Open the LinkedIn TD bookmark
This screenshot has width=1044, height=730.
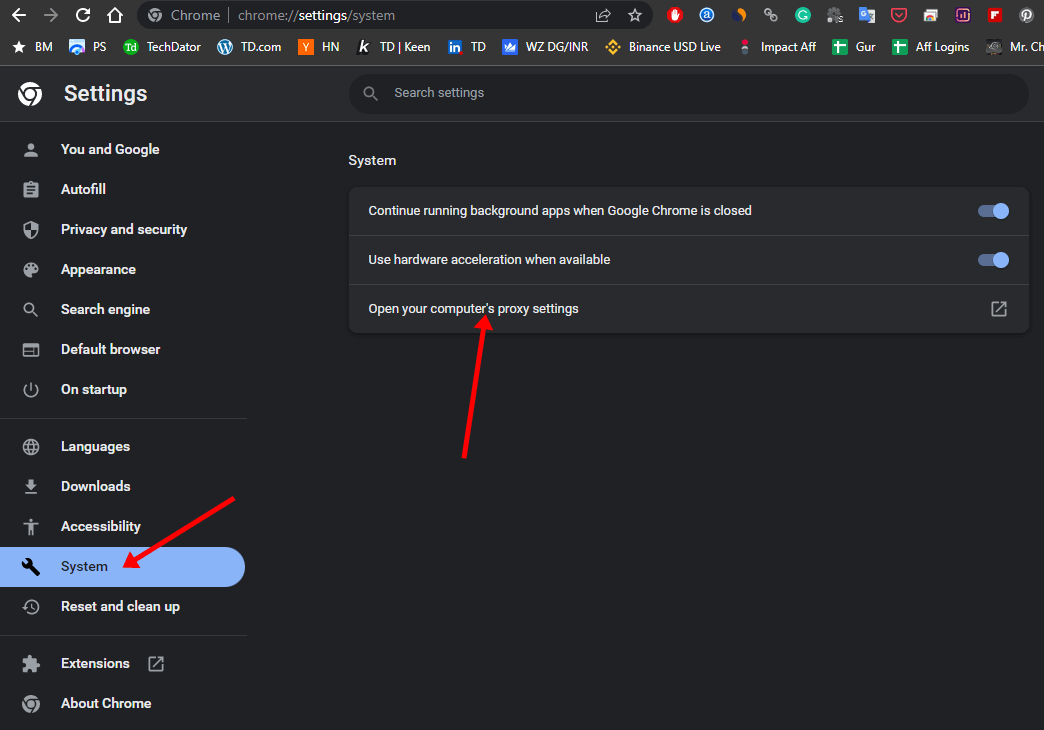tap(467, 47)
